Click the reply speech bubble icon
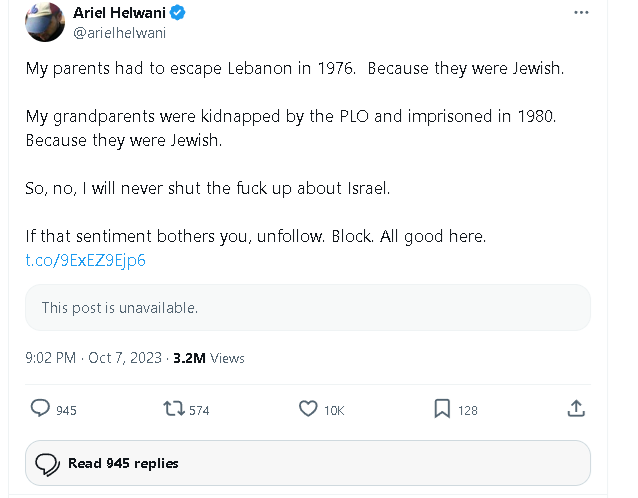Viewport: 638px width, 498px height. coord(40,408)
